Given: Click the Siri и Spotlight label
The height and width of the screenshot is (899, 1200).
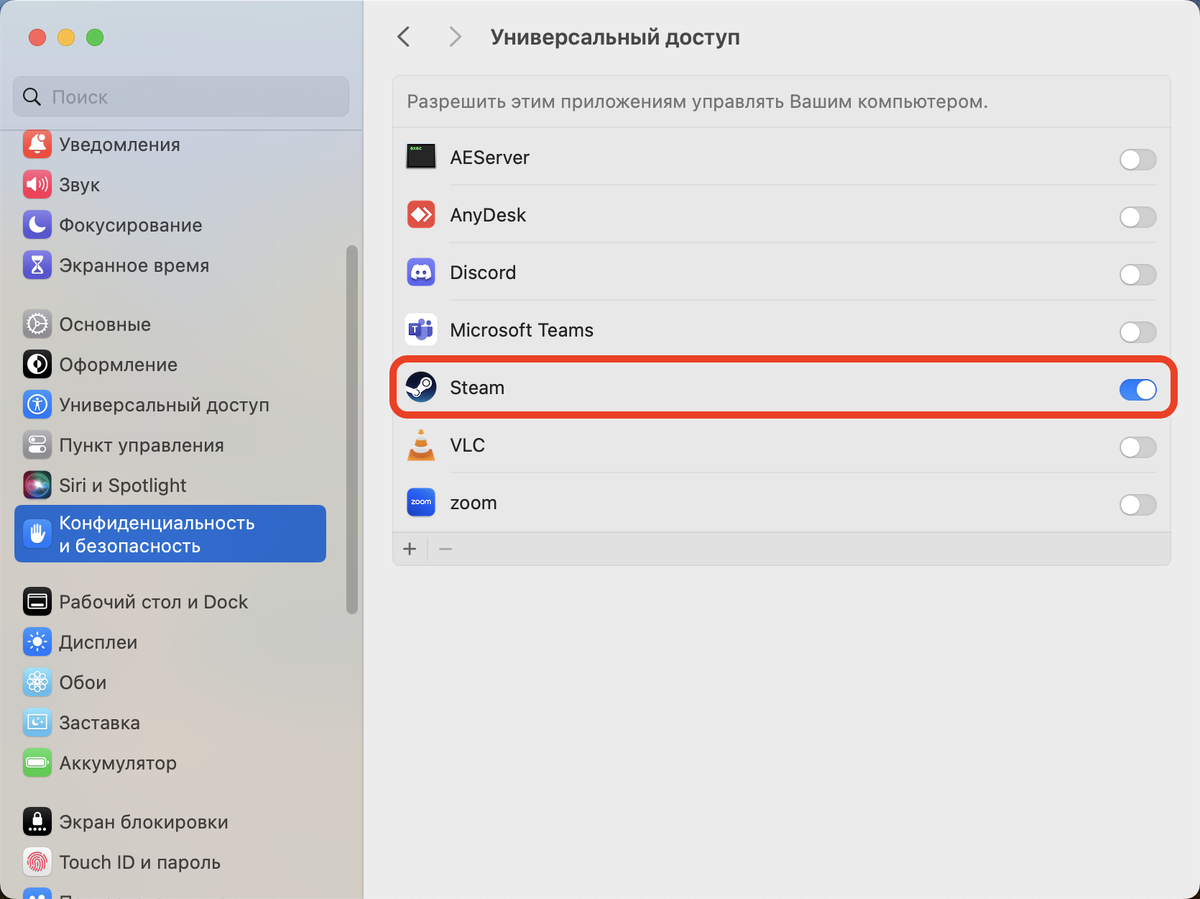Looking at the screenshot, I should click(123, 485).
